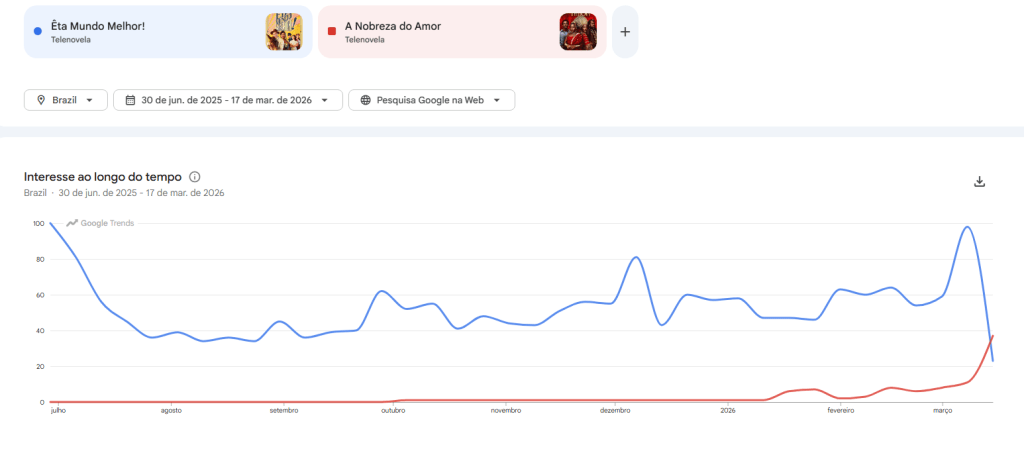Click the red square on second term

click(331, 32)
